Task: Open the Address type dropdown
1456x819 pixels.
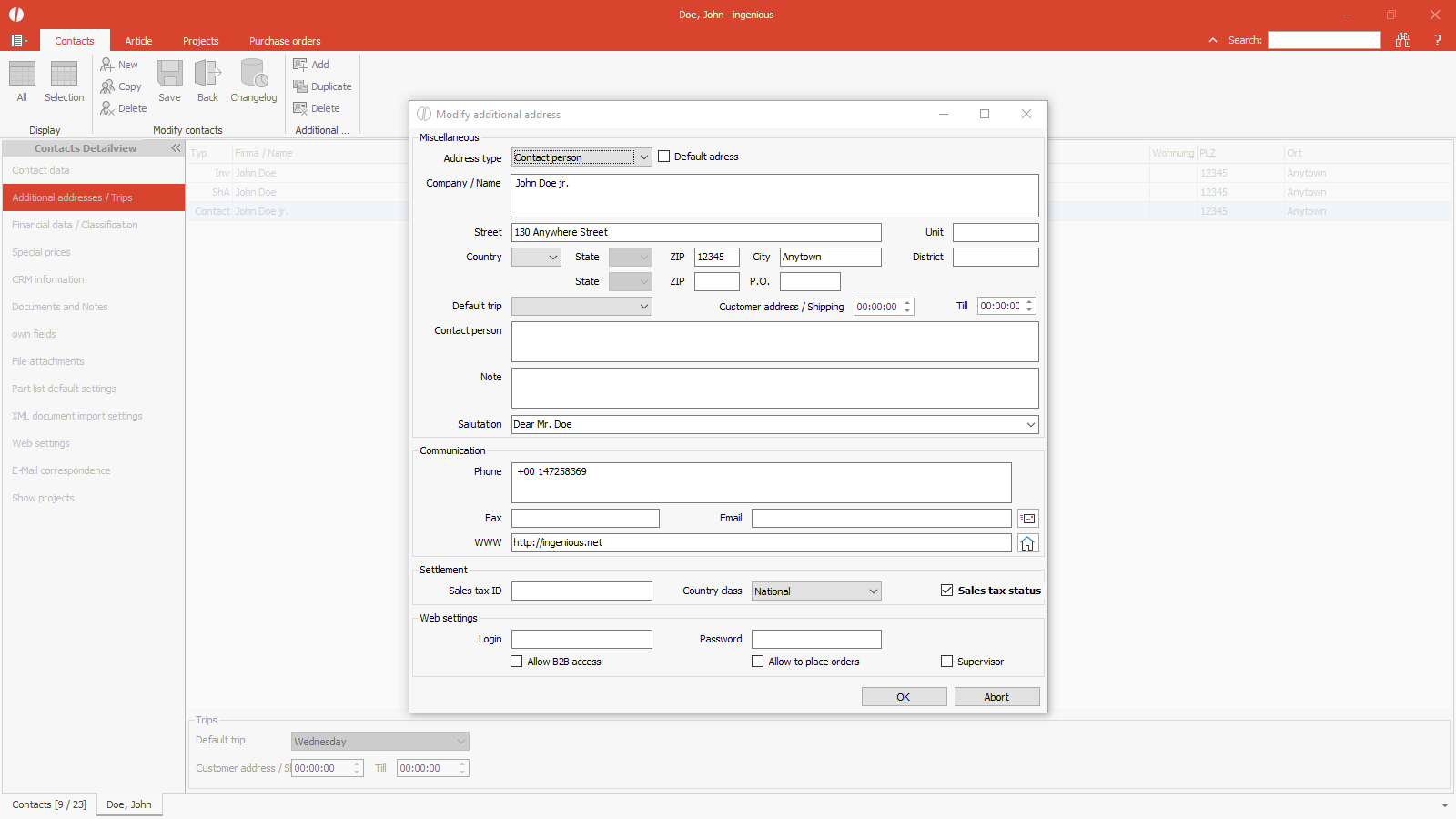Action: click(643, 157)
